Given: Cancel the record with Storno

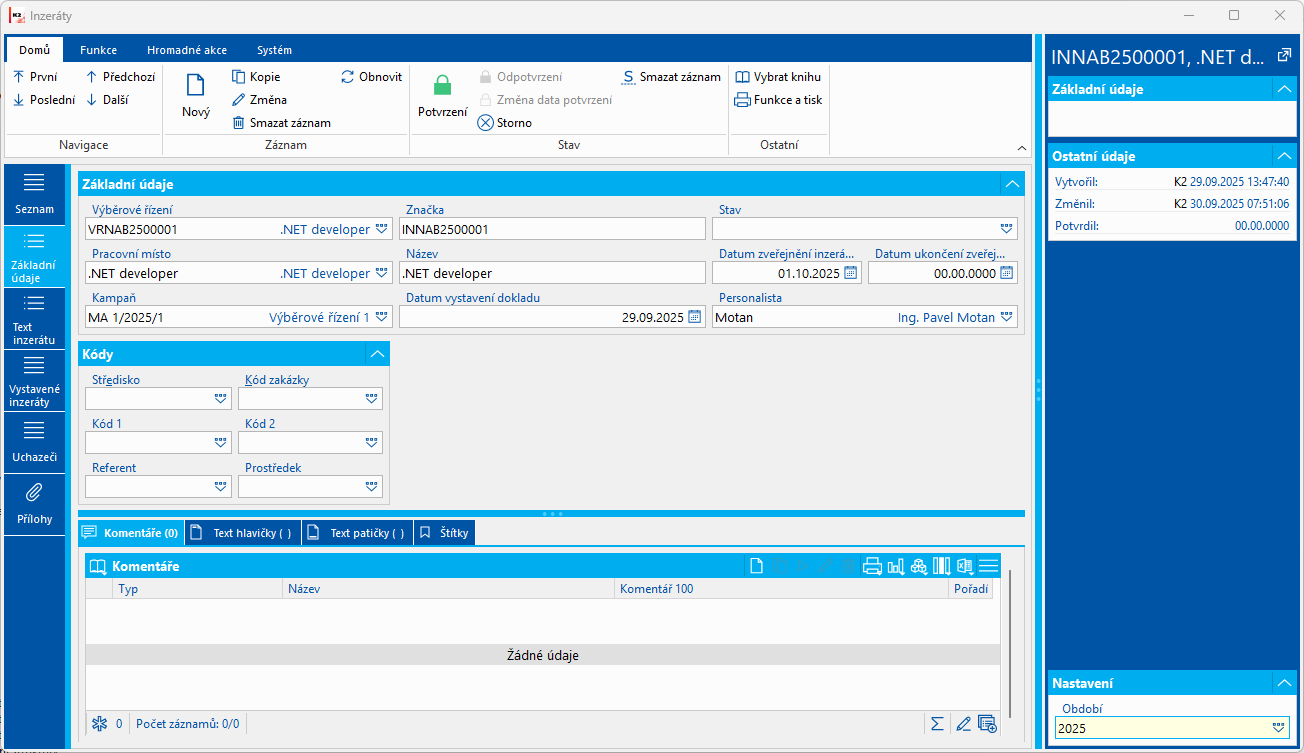Looking at the screenshot, I should 505,123.
